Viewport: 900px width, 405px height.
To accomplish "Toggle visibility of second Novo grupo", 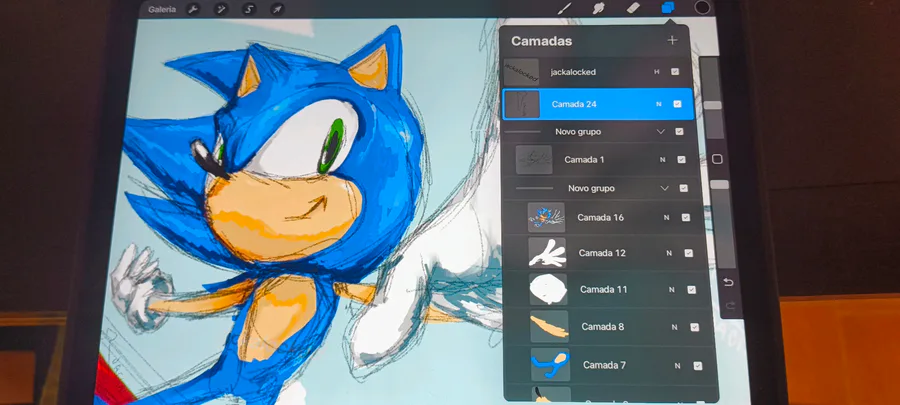I will tap(684, 188).
